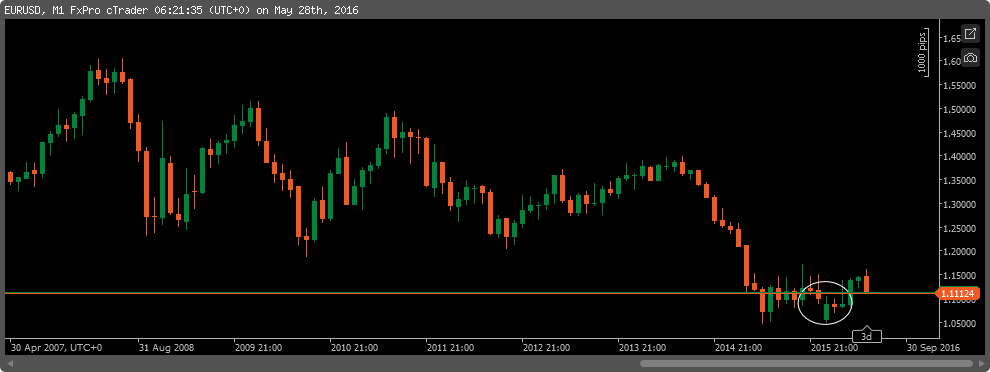Click the 2011 21:00 time label
This screenshot has width=990, height=372.
click(x=450, y=347)
